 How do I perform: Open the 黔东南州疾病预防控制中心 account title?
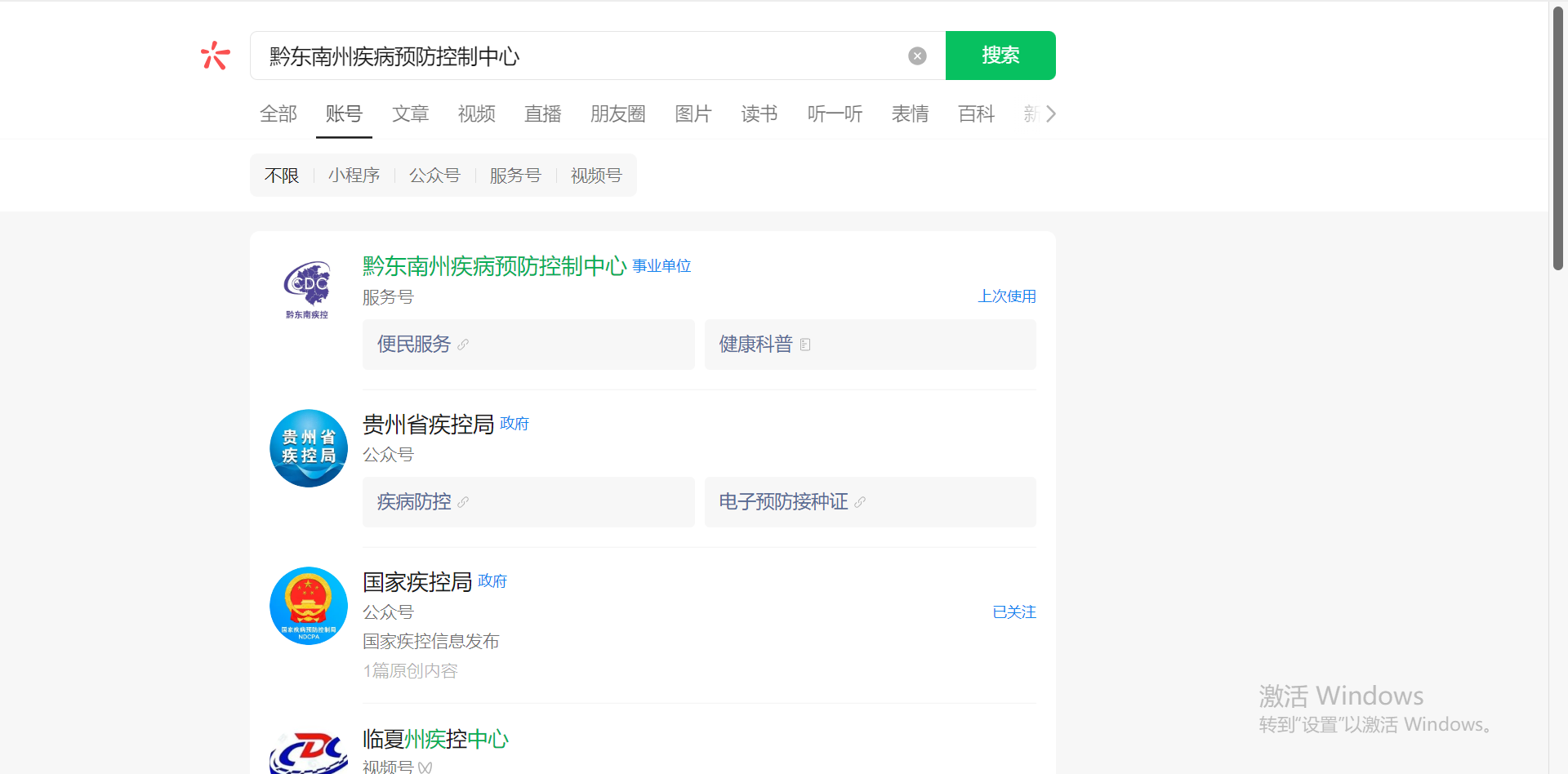[x=495, y=266]
